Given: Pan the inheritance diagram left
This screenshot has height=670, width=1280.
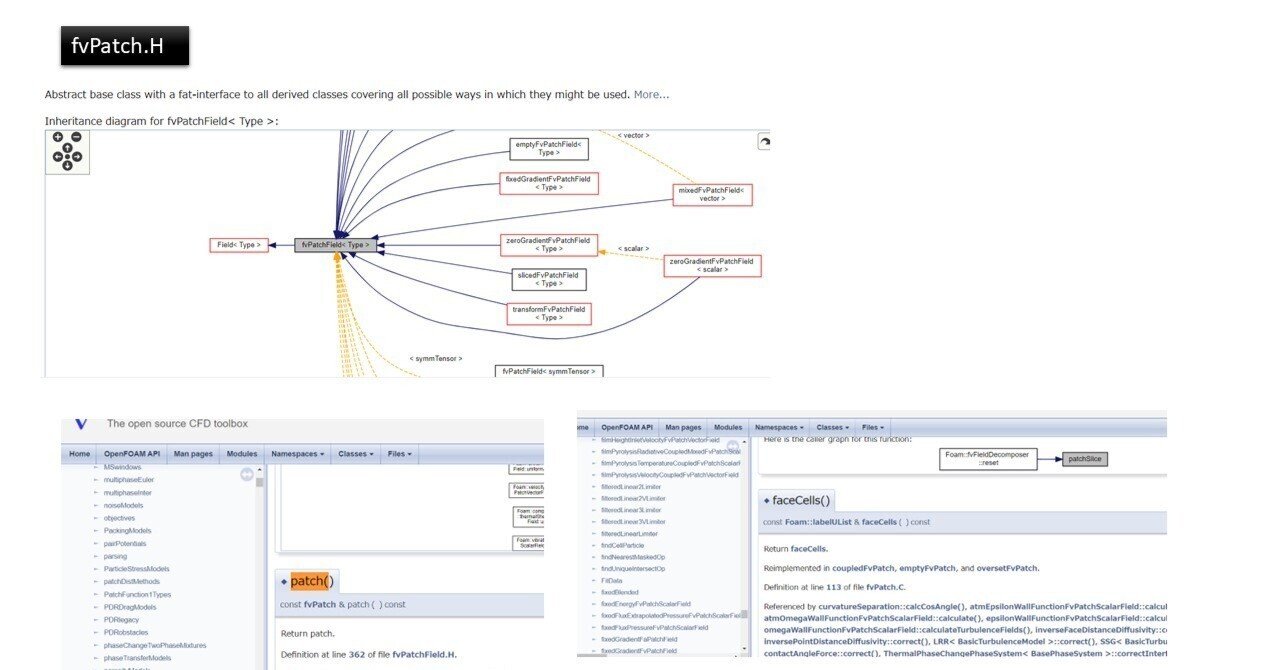Looking at the screenshot, I should (x=57, y=157).
